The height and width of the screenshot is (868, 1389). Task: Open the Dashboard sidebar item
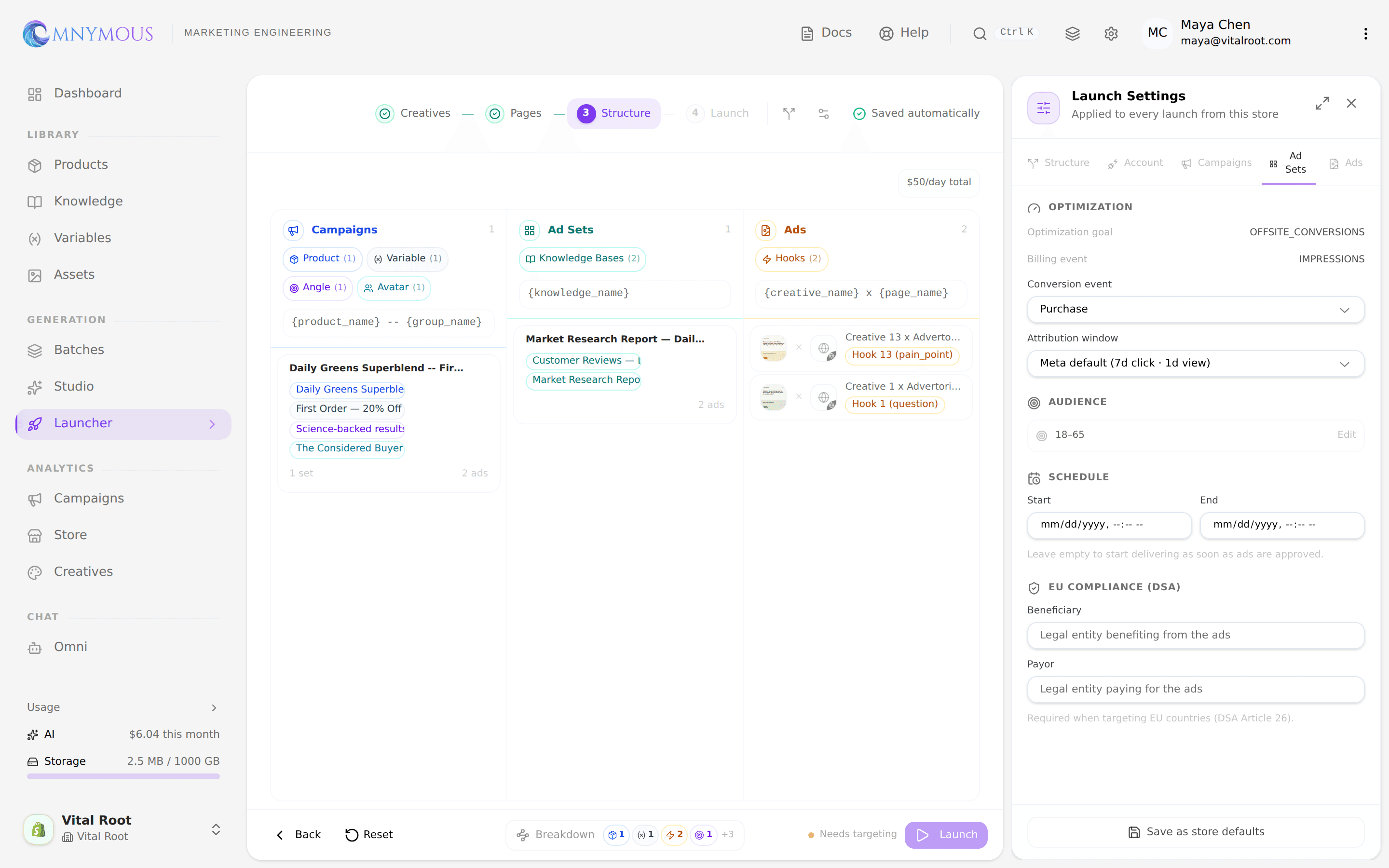pyautogui.click(x=123, y=94)
